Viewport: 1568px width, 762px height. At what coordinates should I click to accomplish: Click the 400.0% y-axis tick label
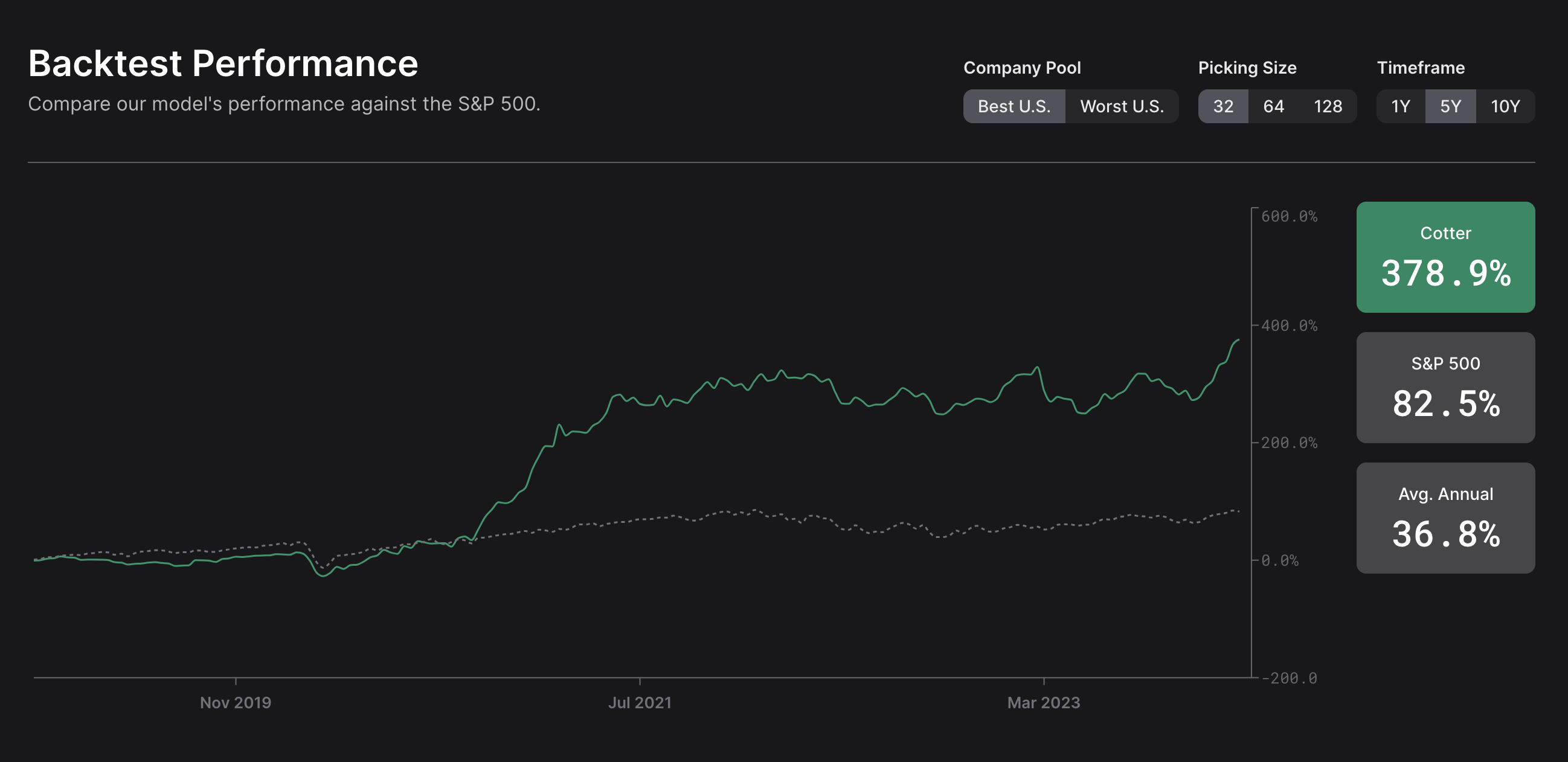(x=1288, y=325)
